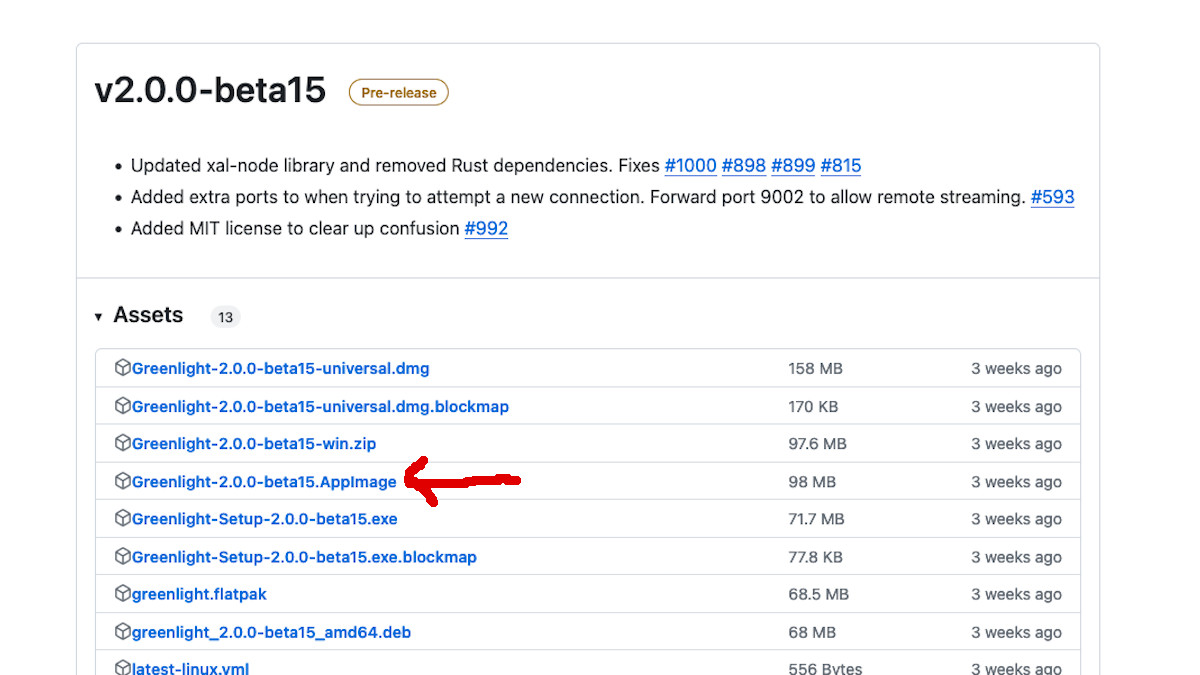The width and height of the screenshot is (1200, 675).
Task: Click package icon beside greenlight.flatpak
Action: (123, 594)
